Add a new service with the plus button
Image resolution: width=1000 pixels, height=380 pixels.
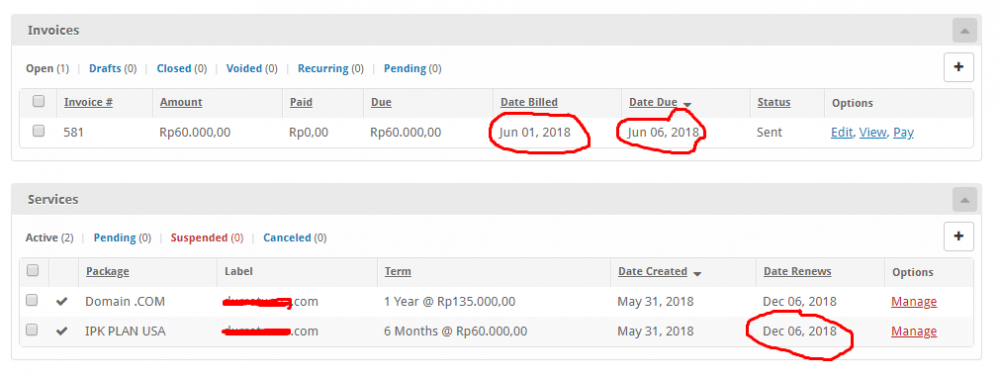click(x=958, y=237)
